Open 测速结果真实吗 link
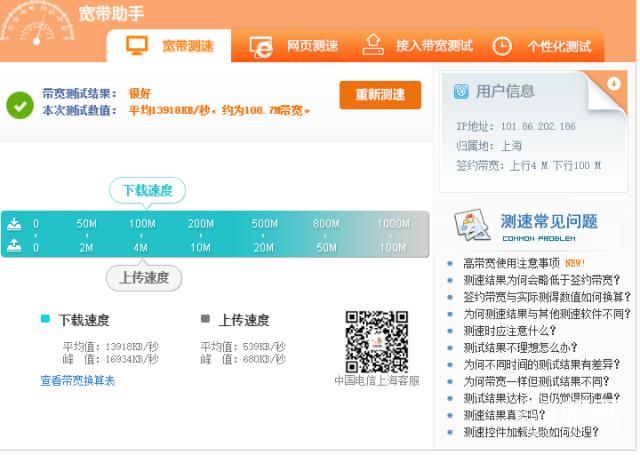 [x=504, y=415]
